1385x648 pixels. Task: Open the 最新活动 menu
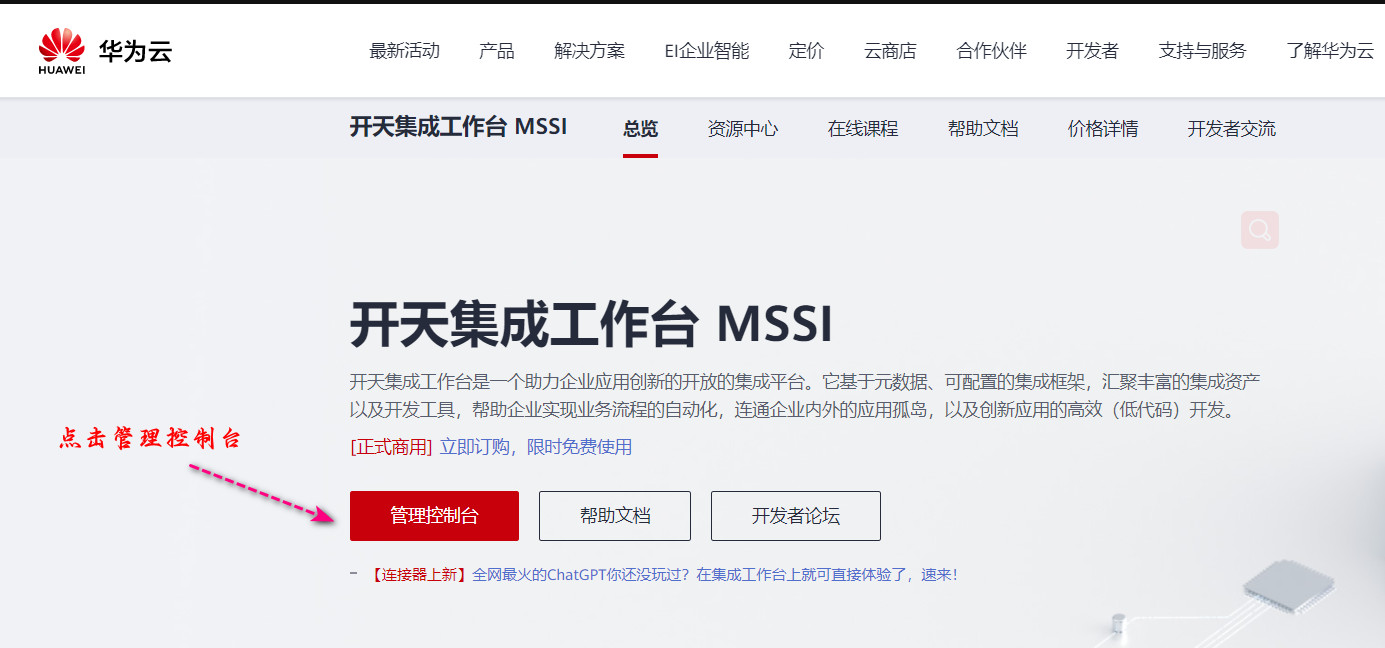tap(404, 51)
